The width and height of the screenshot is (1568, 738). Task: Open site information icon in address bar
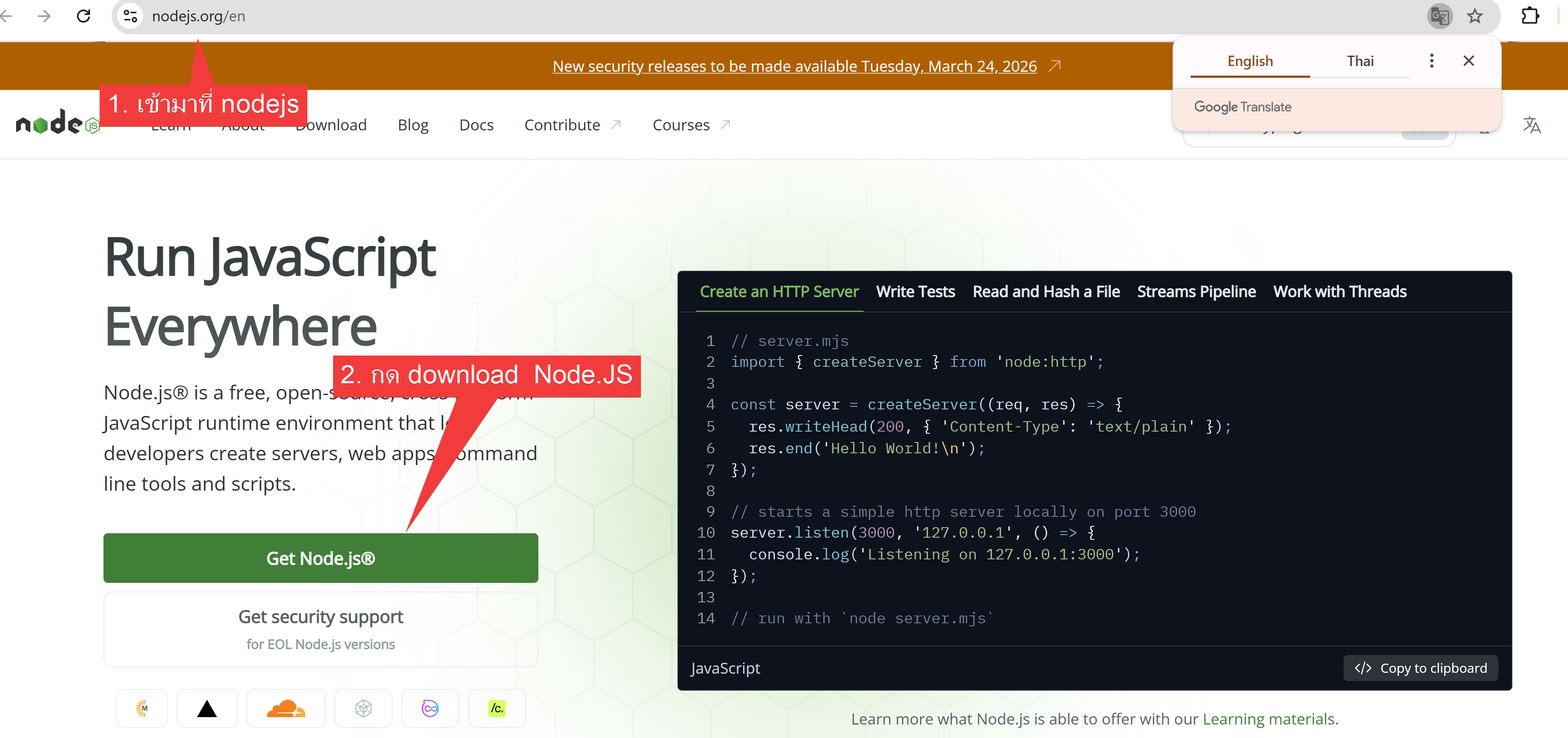tap(130, 17)
